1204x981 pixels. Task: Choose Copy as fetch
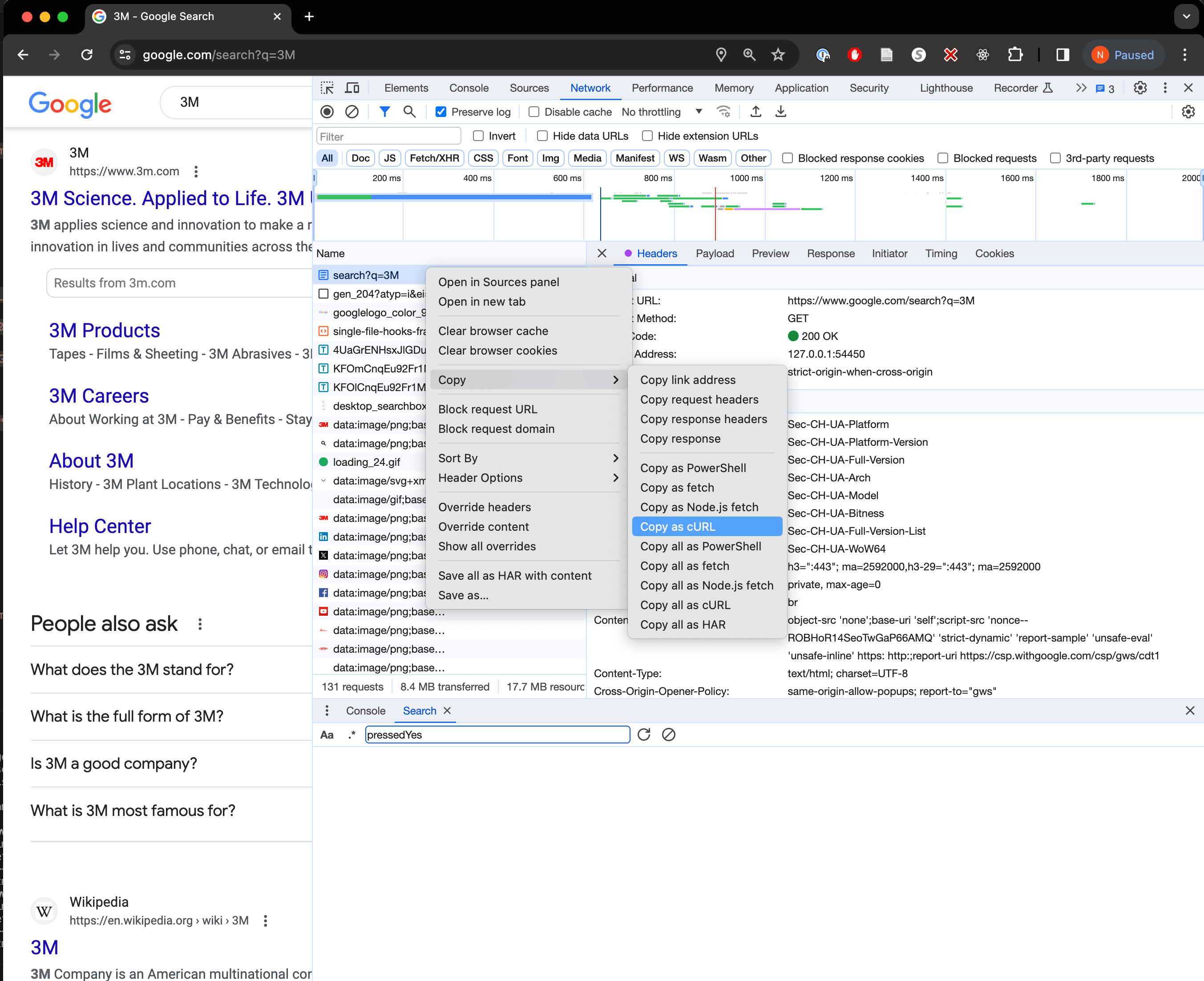(x=707, y=488)
